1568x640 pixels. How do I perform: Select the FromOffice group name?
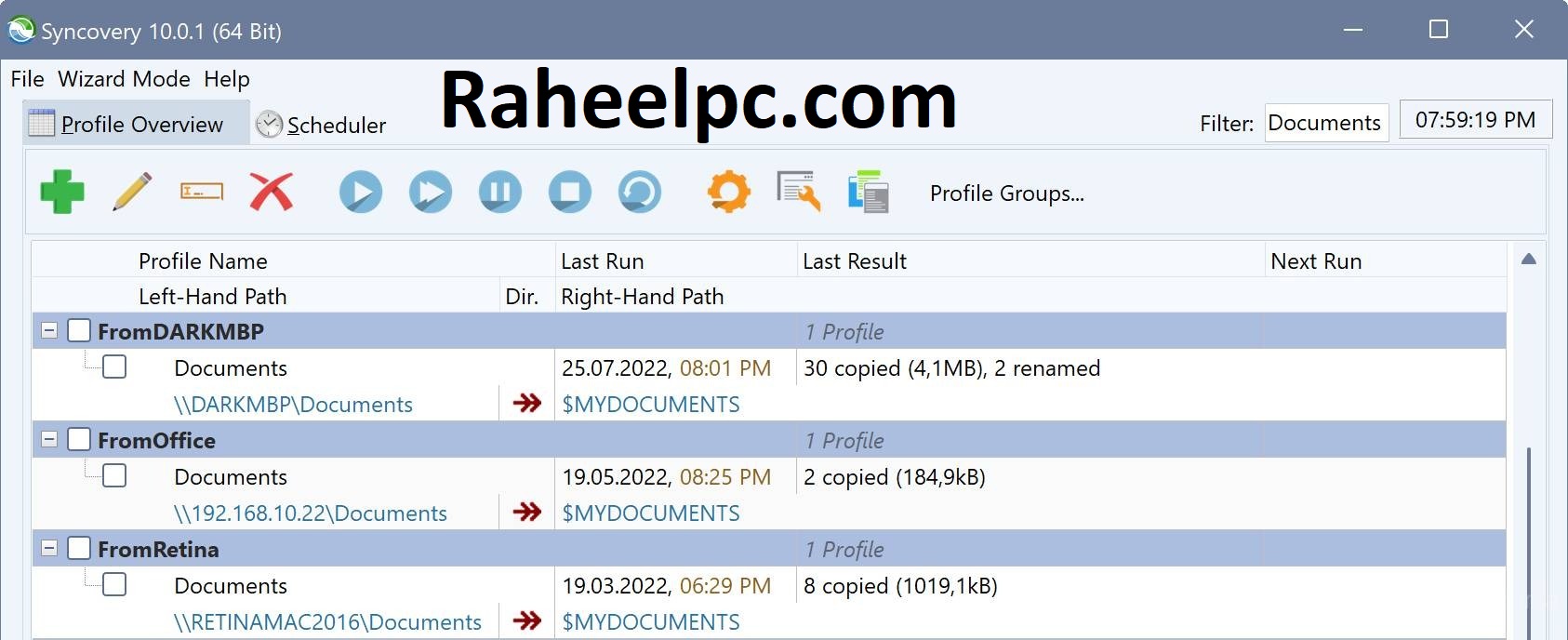pyautogui.click(x=156, y=441)
